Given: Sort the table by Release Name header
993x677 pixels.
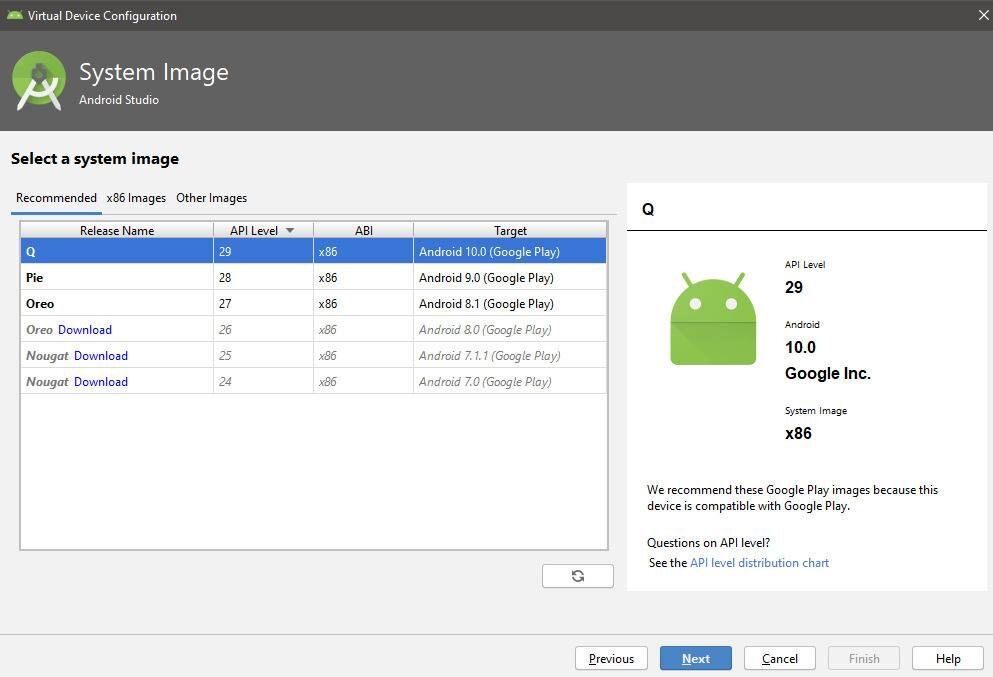Looking at the screenshot, I should coord(116,230).
